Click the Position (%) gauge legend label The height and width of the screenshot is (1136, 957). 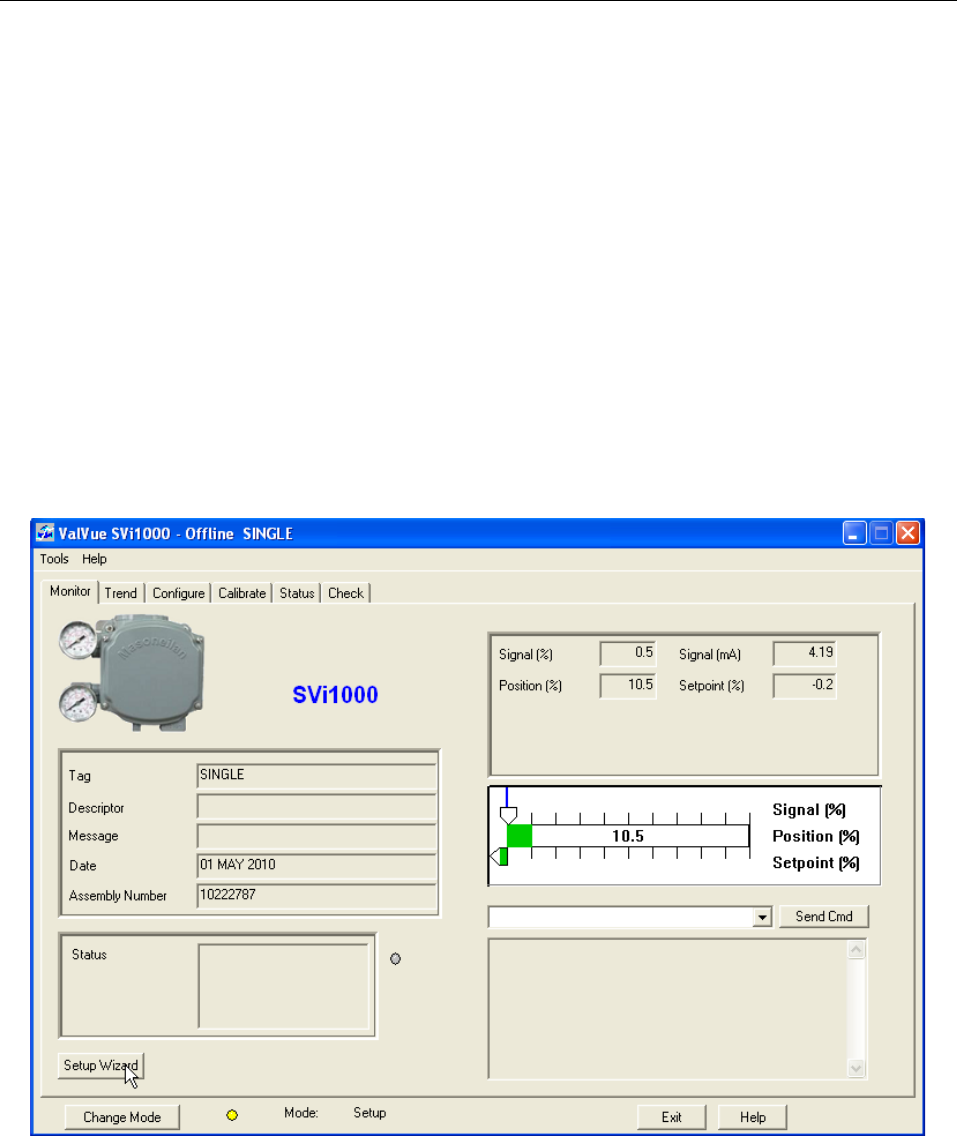point(816,836)
